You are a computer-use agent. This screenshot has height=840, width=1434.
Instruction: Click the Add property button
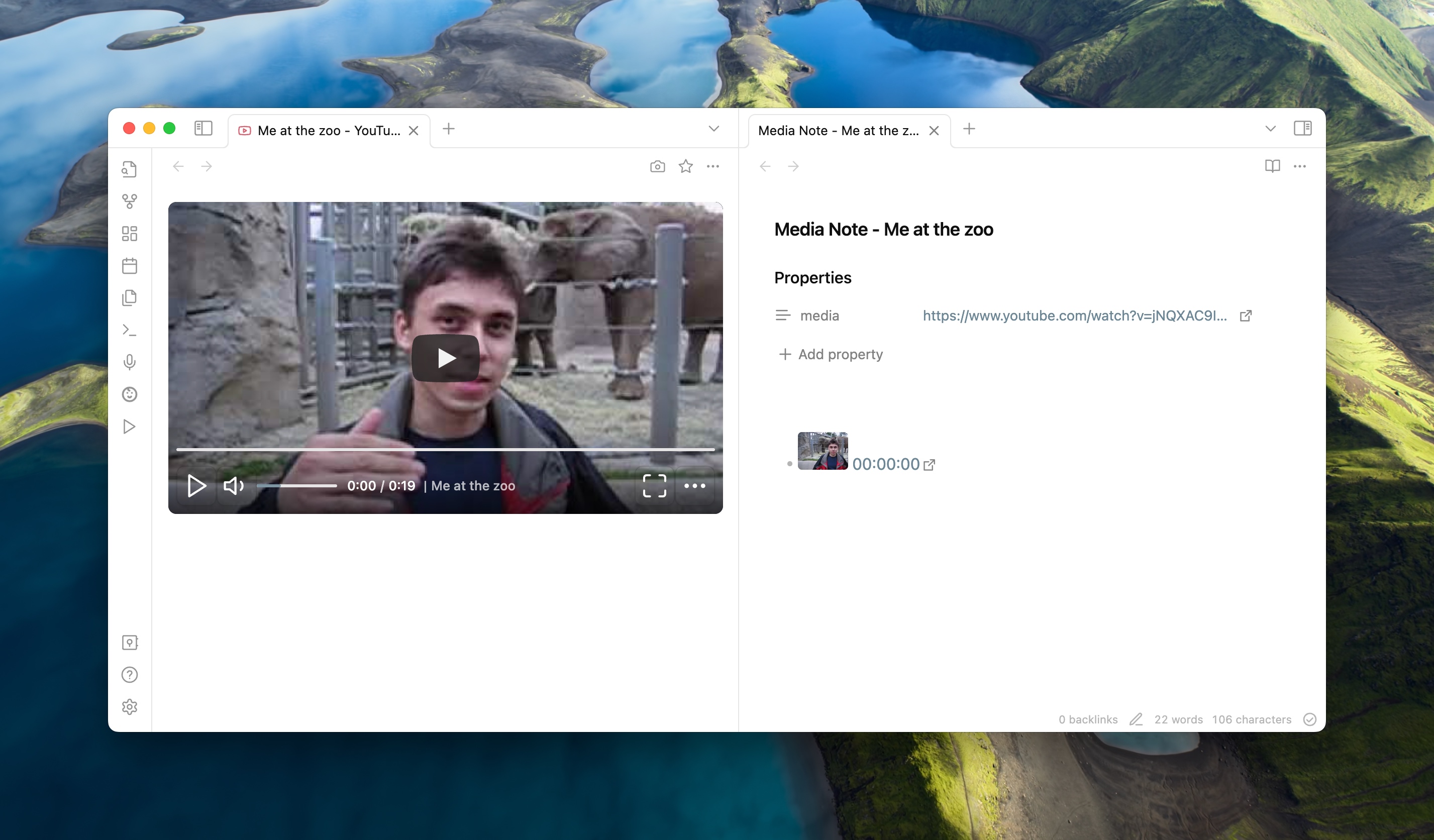831,355
